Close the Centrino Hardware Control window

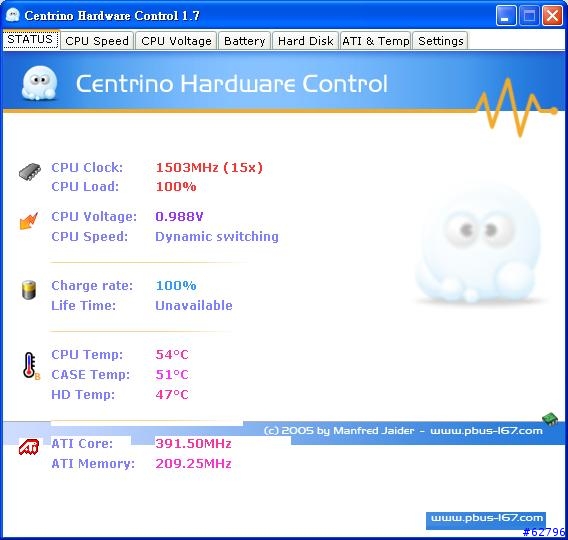(552, 16)
